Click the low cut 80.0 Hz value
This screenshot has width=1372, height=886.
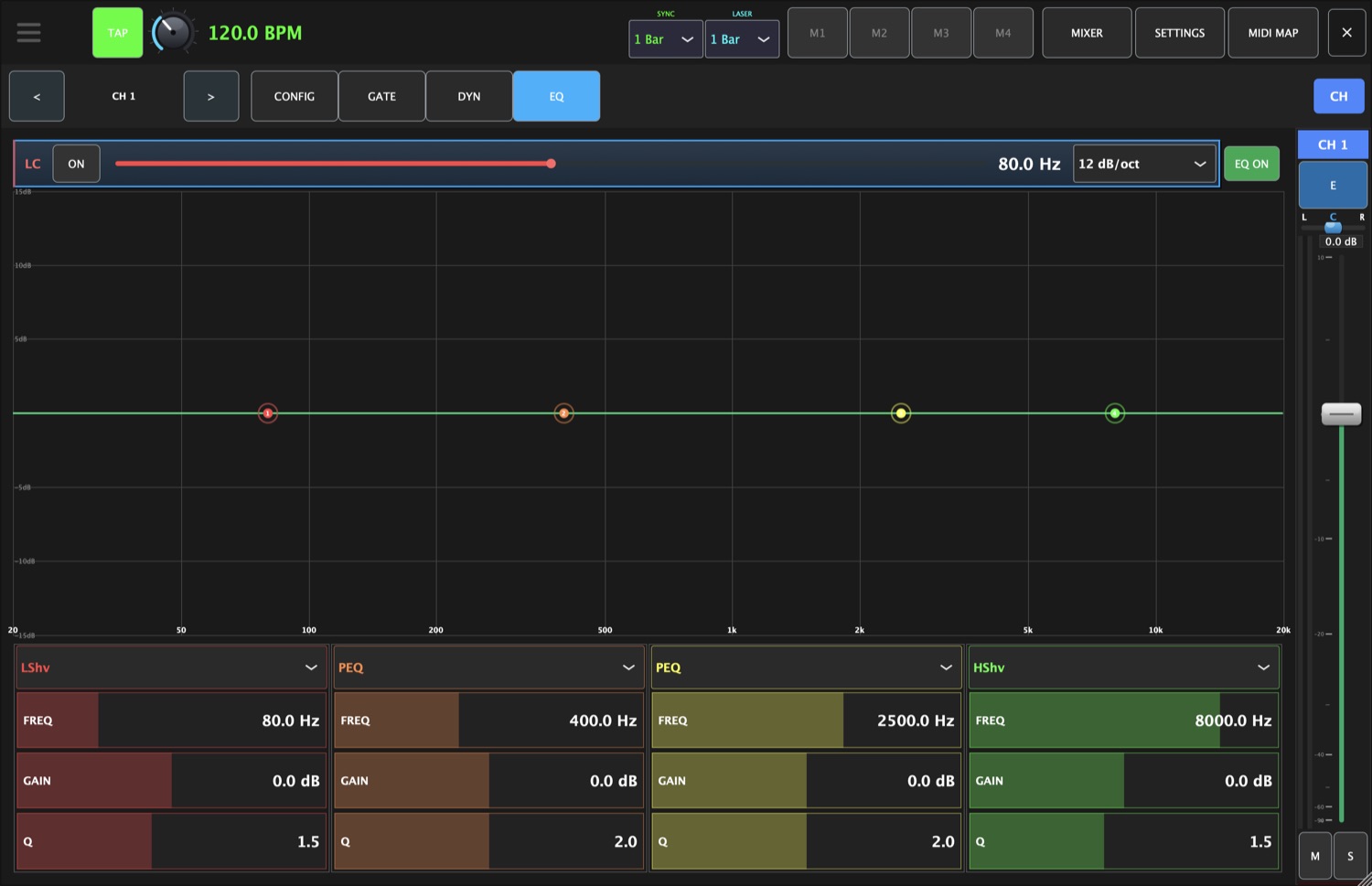pos(1029,164)
